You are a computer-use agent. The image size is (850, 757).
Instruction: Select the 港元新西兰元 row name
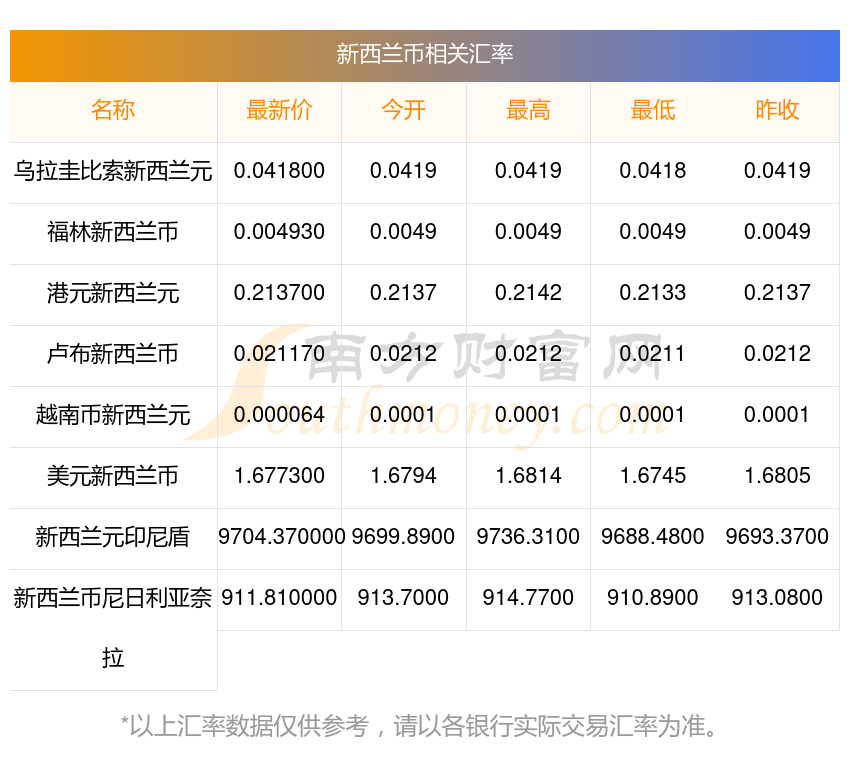tap(113, 293)
